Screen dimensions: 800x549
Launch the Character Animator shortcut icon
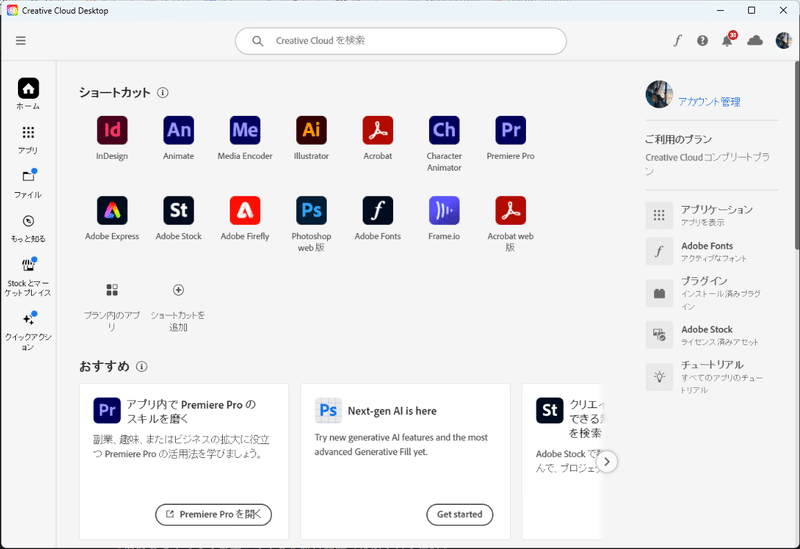[x=444, y=130]
